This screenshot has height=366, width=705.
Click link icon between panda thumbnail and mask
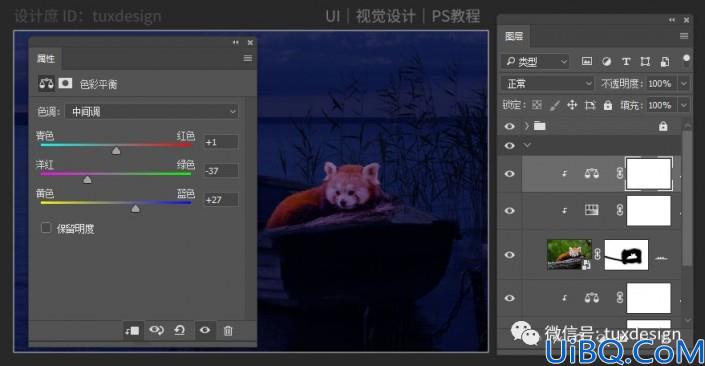(x=598, y=254)
